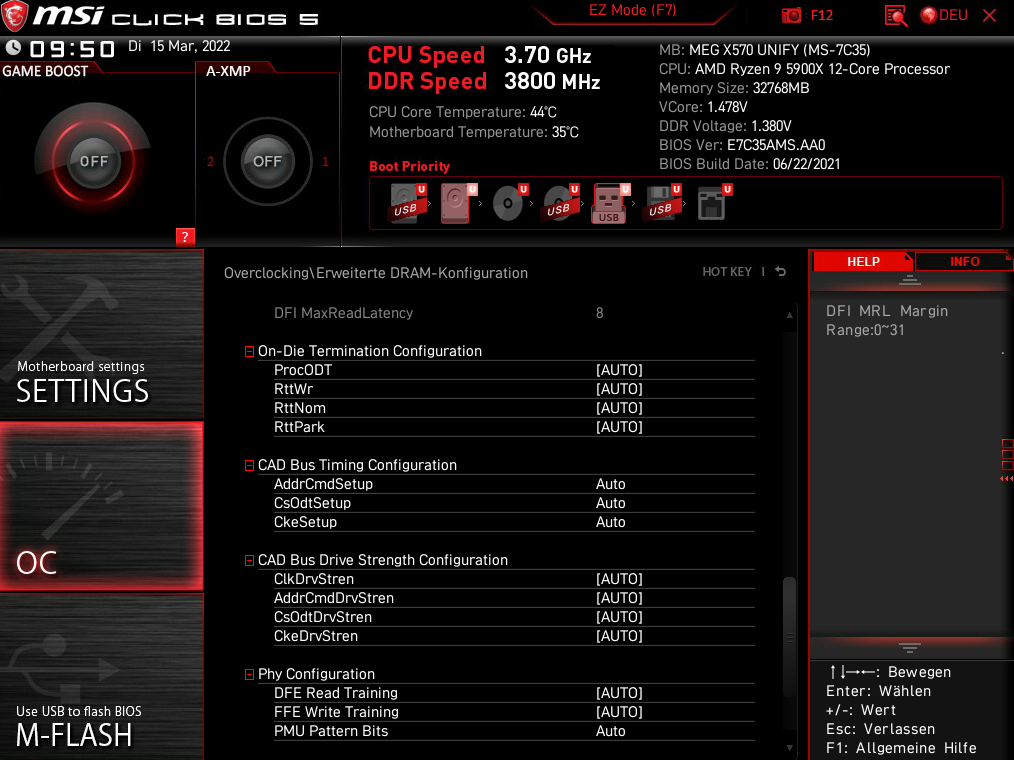Open the red question mark help icon

coord(185,237)
